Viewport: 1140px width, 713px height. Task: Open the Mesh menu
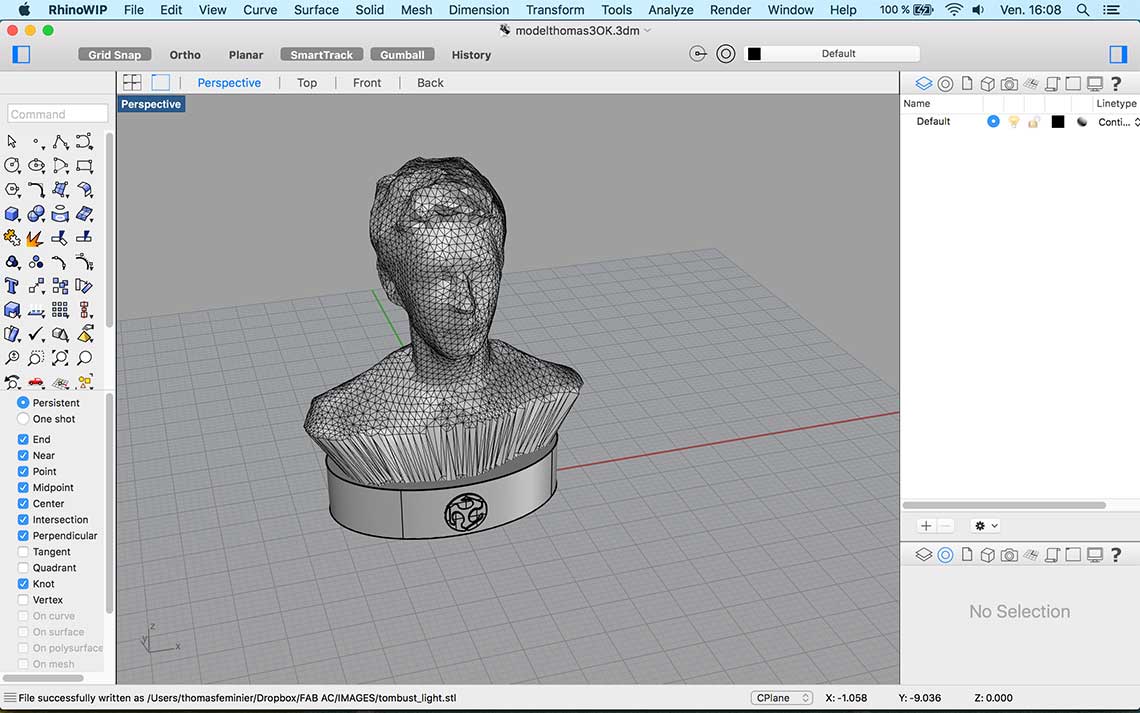(417, 10)
